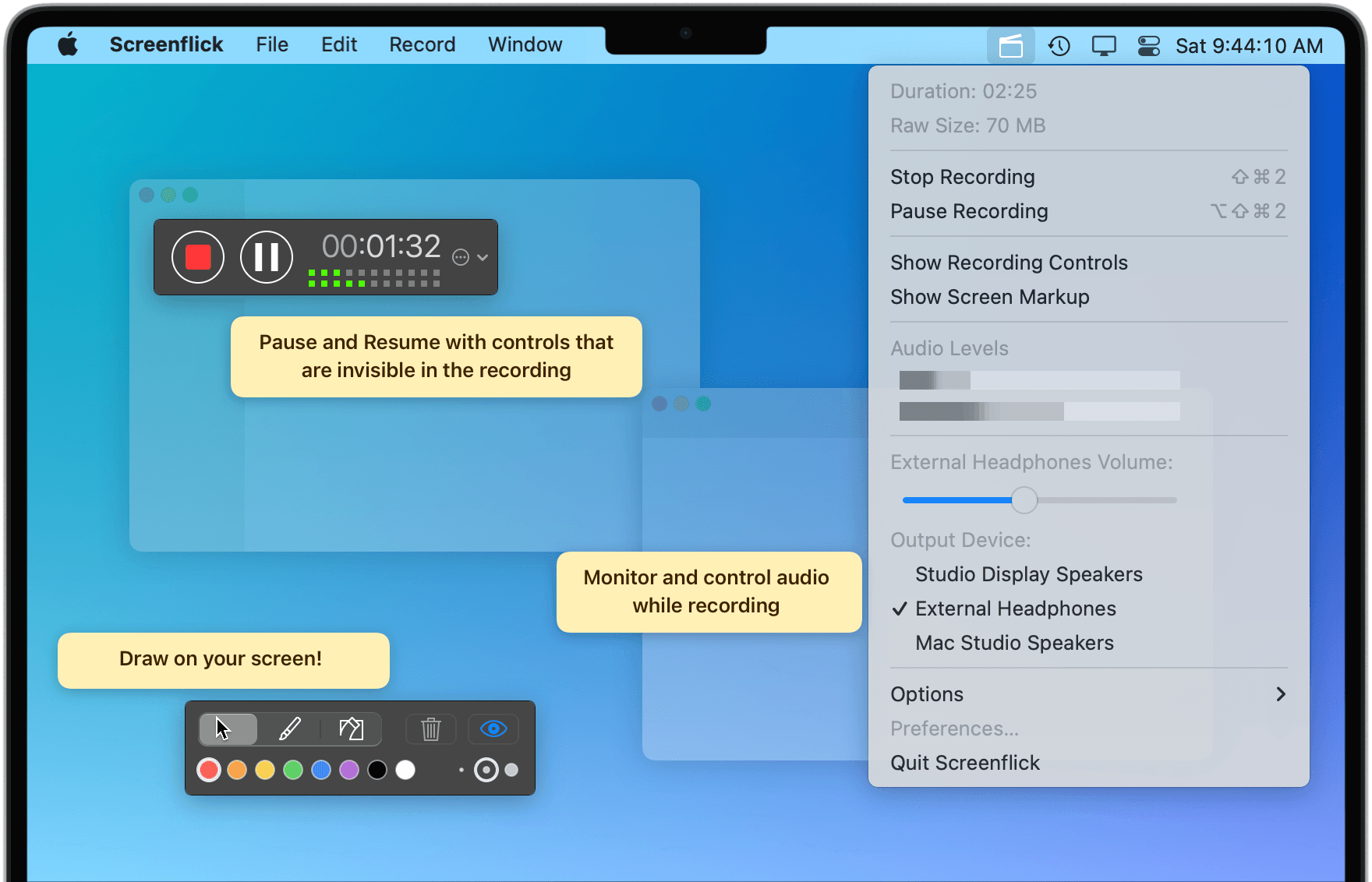1372x882 pixels.
Task: Open the Screenflick app menu
Action: (x=166, y=44)
